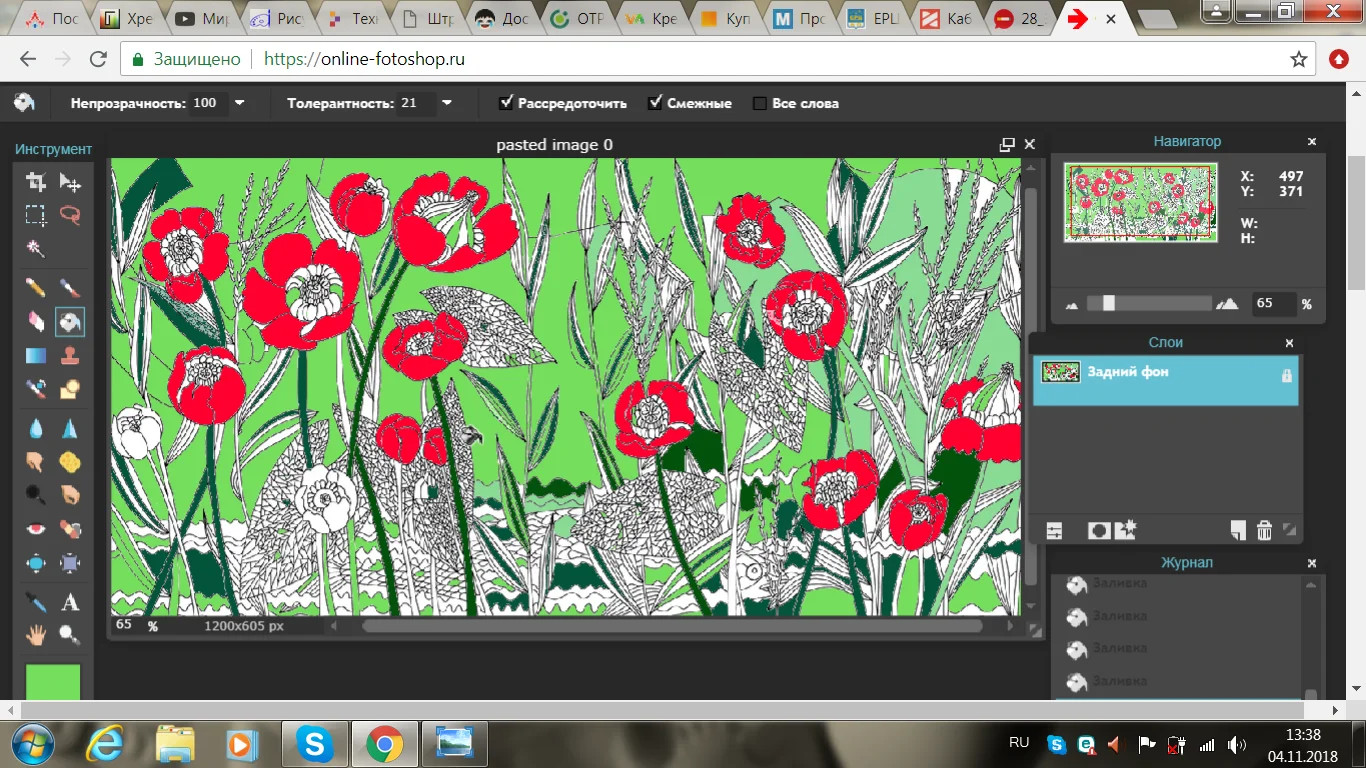Select the Crop tool
This screenshot has width=1366, height=768.
[36, 182]
